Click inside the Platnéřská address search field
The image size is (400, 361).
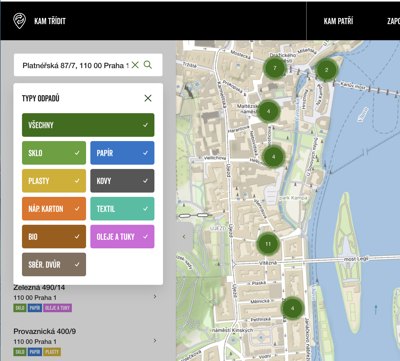pyautogui.click(x=75, y=65)
